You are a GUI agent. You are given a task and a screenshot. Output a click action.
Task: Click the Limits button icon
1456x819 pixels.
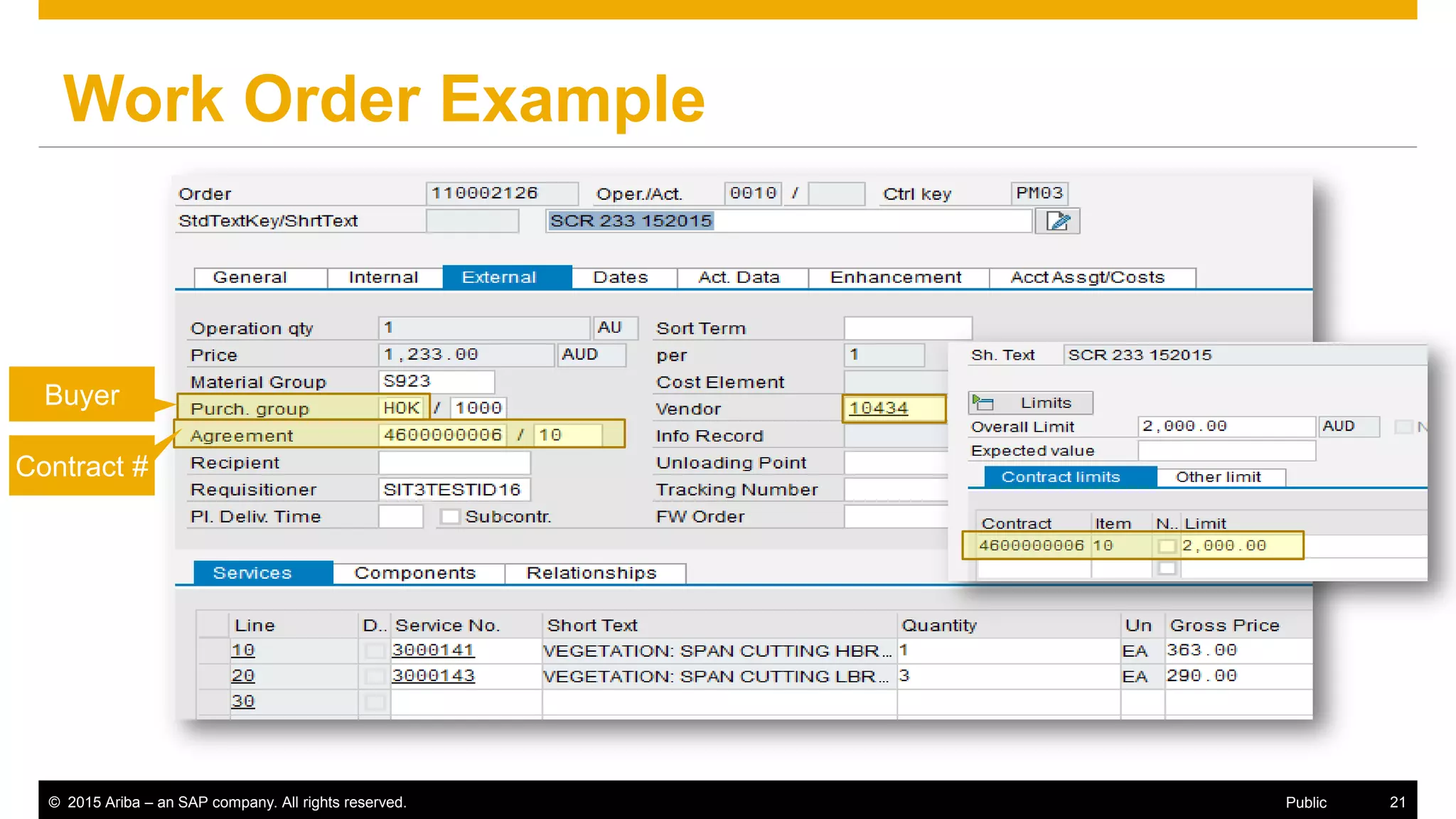[983, 403]
